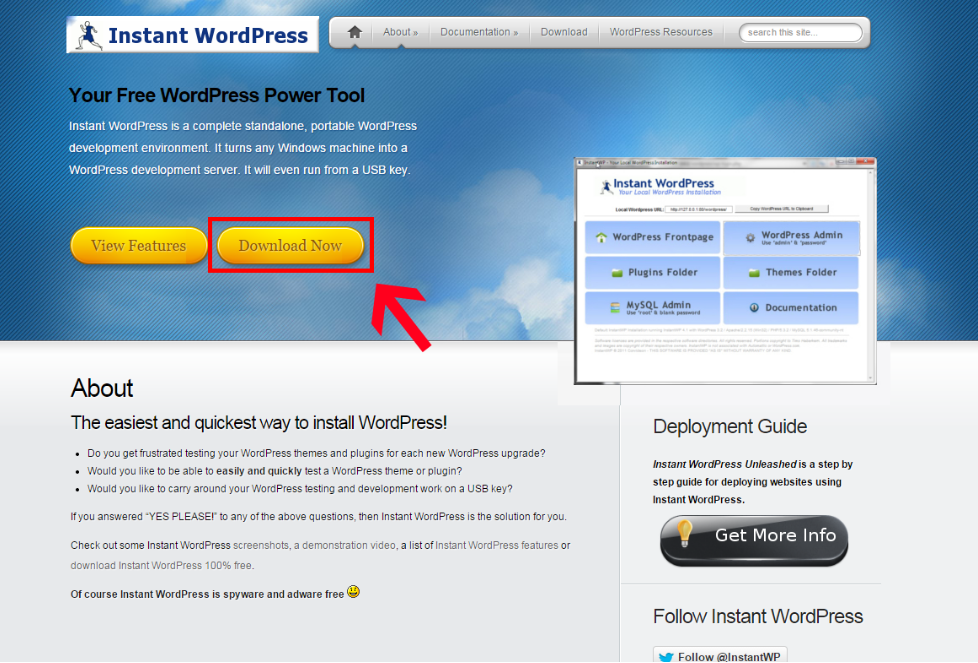Click the View Features button
This screenshot has height=663, width=978.
point(138,245)
